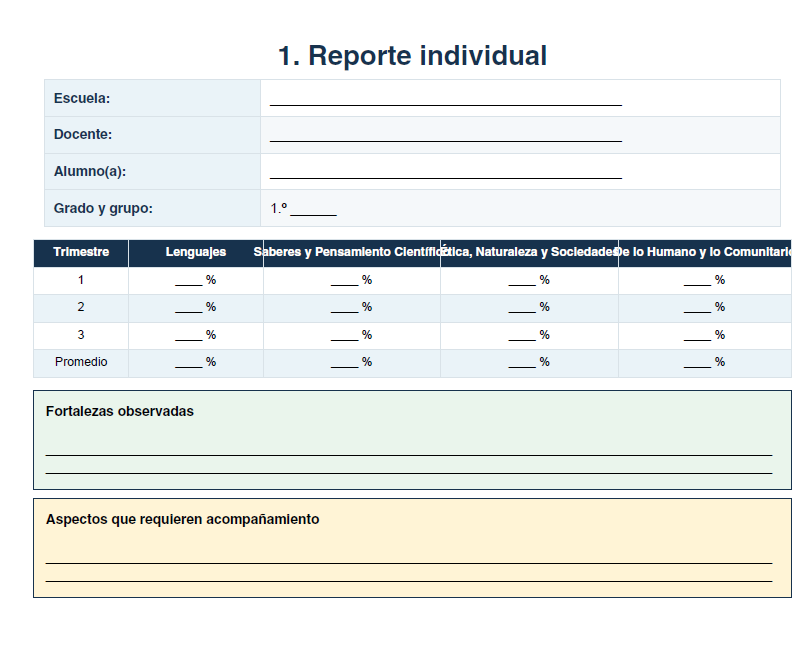This screenshot has width=810, height=651.
Task: Click Saberes percentage cell for trimestre 3
Action: (x=352, y=335)
